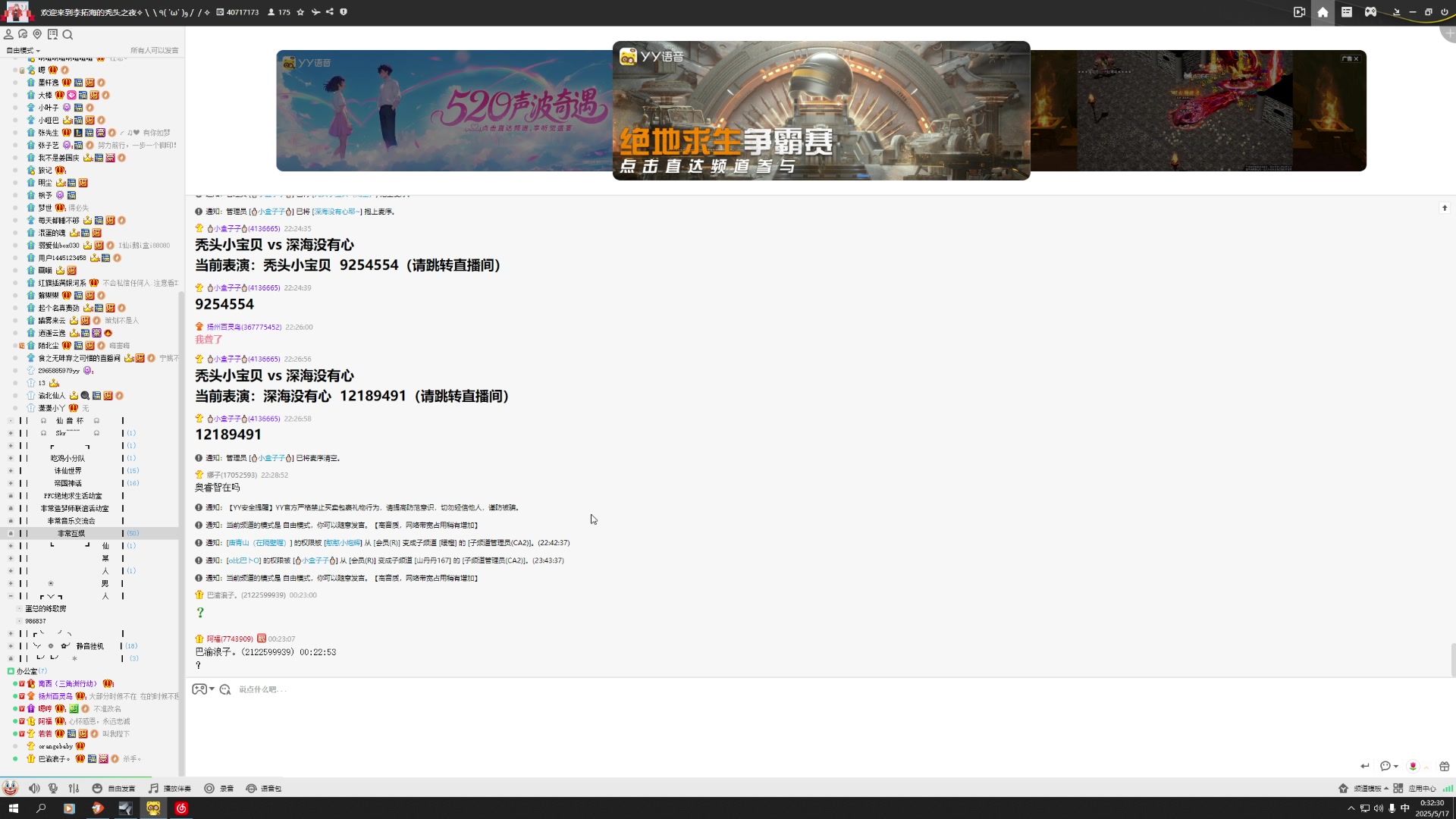The width and height of the screenshot is (1456, 819).
Task: Select the 静音挂机 channel
Action: click(x=89, y=646)
